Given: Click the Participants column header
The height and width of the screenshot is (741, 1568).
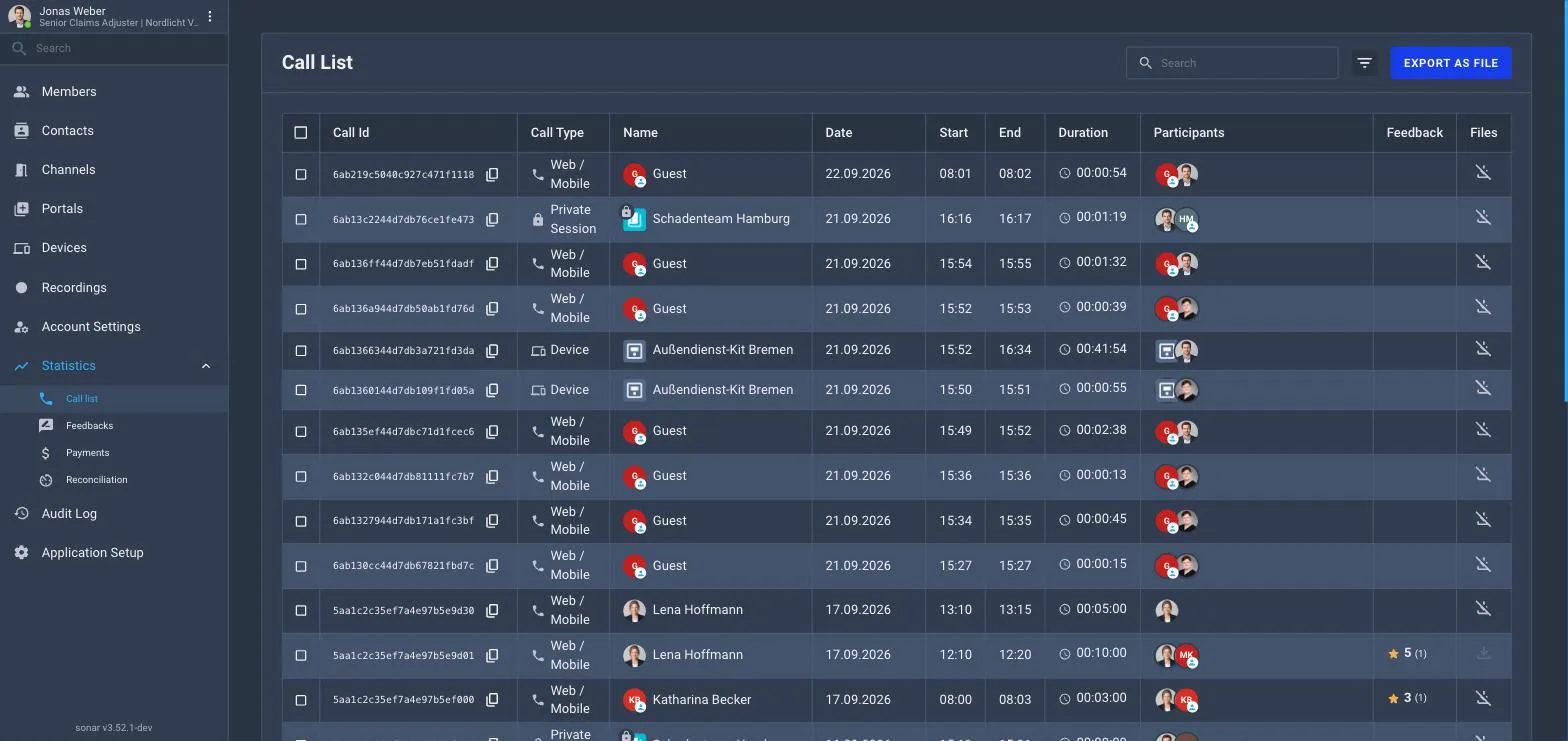Looking at the screenshot, I should (1188, 132).
